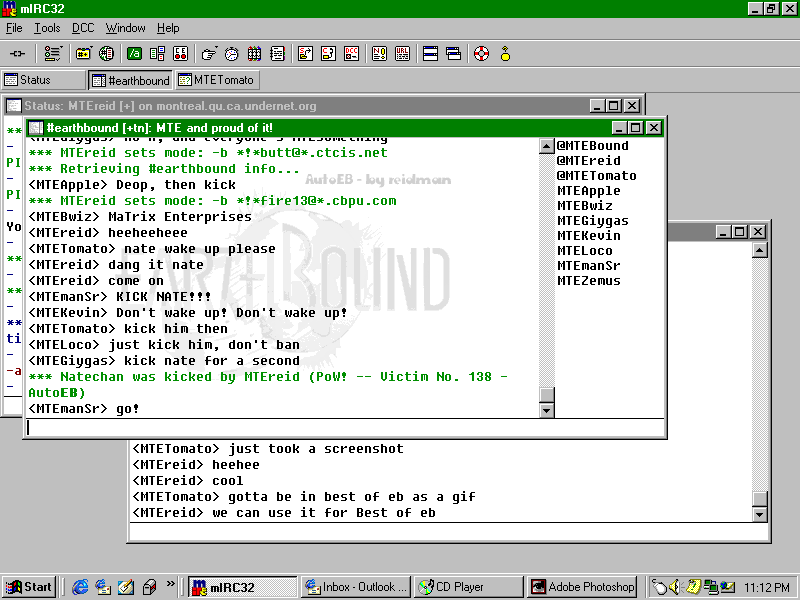The image size is (800, 600).
Task: Open the Channels folder toolbar icon
Action: coord(83,54)
